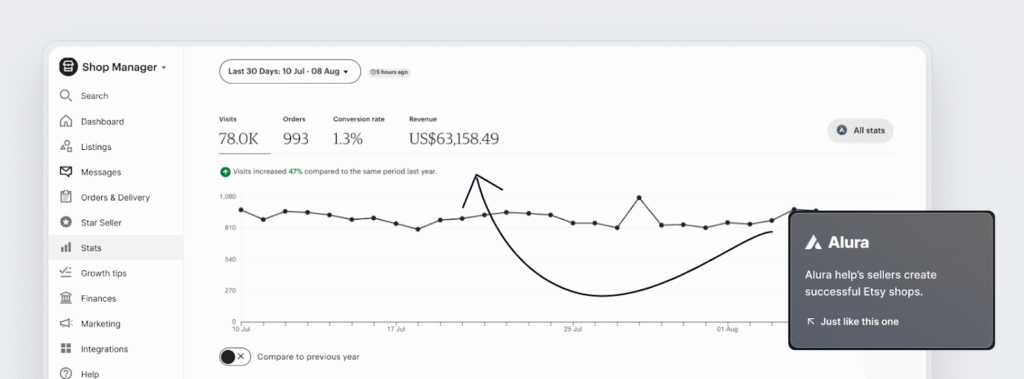Click the Integrations grid icon
The width and height of the screenshot is (1024, 379).
(x=66, y=348)
